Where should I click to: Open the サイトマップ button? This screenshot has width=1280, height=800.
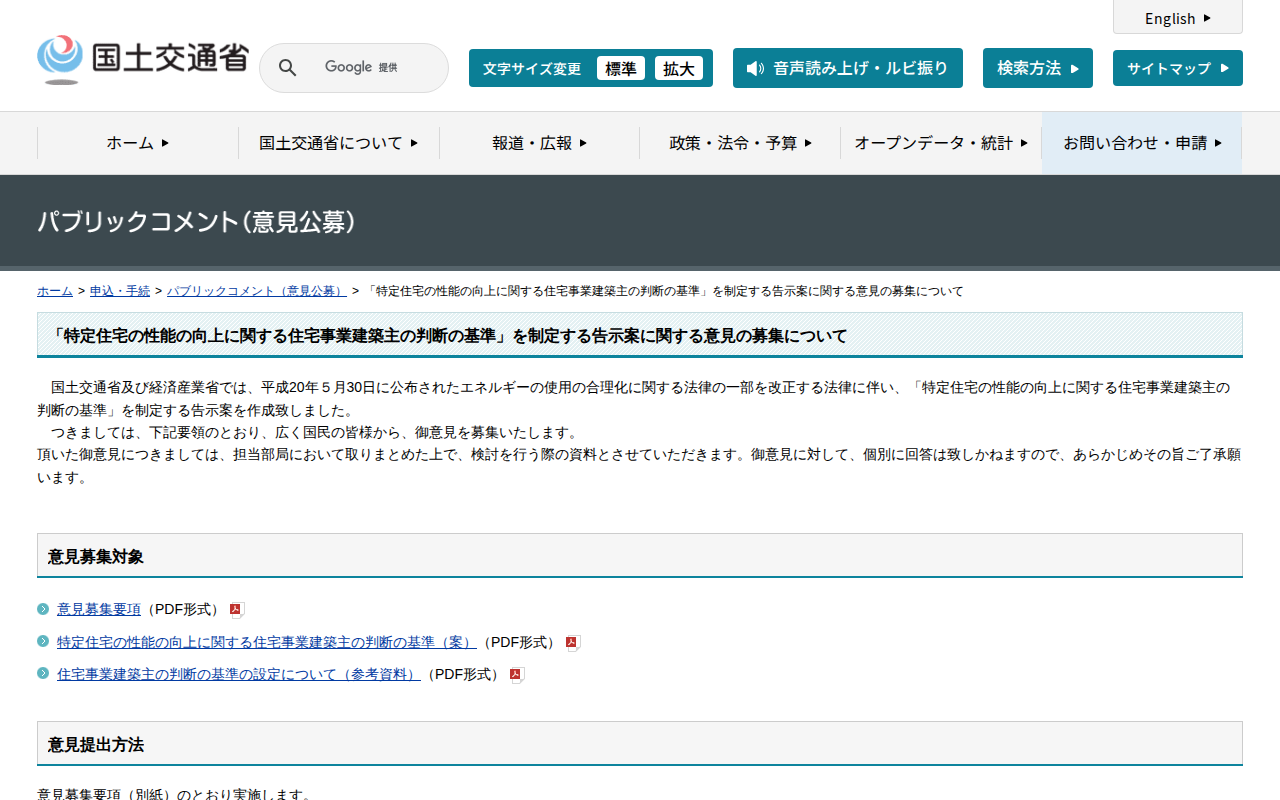[x=1177, y=68]
